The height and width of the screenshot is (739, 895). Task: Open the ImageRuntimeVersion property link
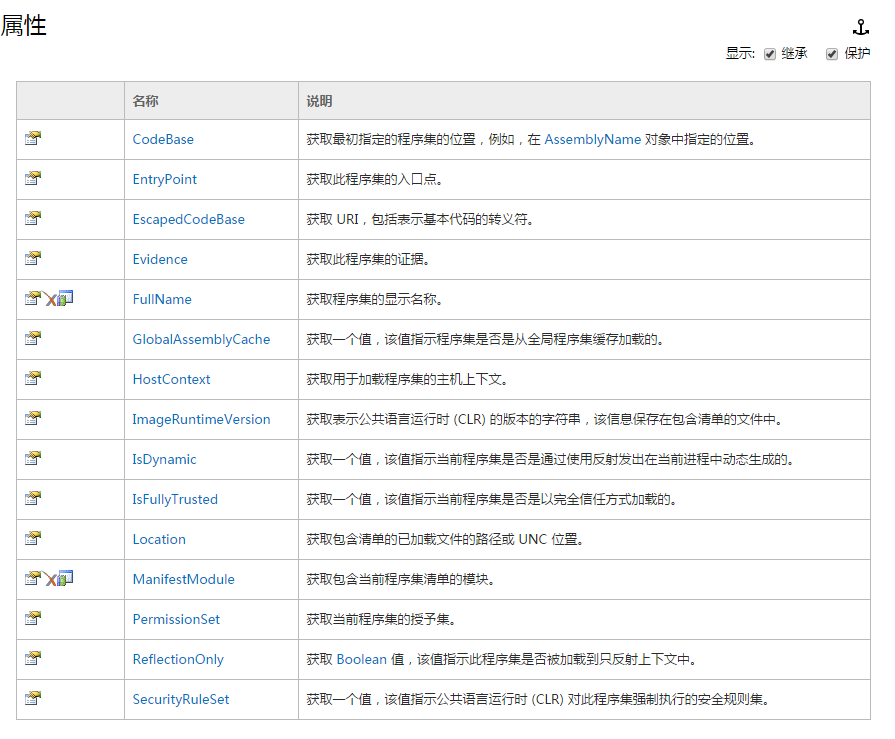pos(201,419)
